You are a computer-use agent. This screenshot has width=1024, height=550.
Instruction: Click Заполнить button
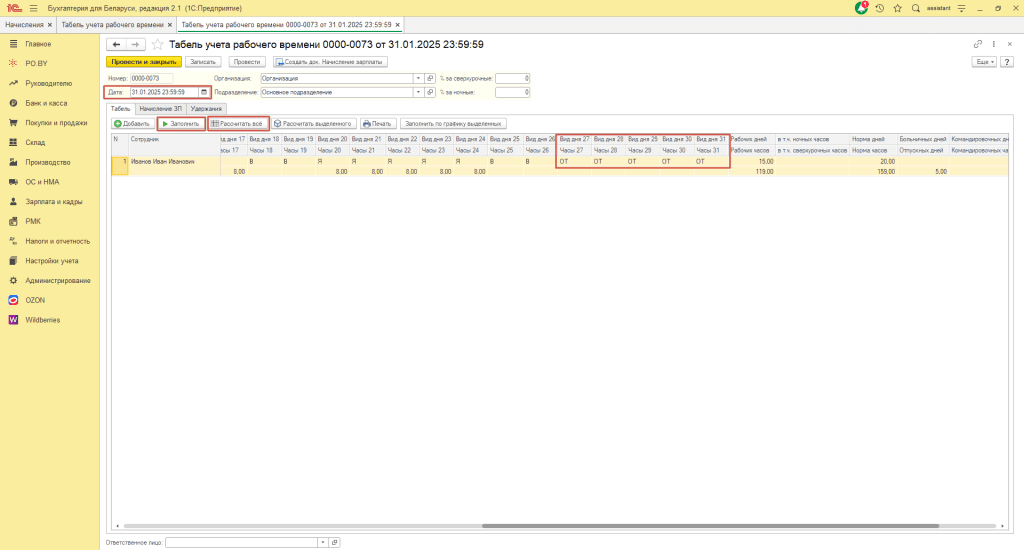(181, 123)
